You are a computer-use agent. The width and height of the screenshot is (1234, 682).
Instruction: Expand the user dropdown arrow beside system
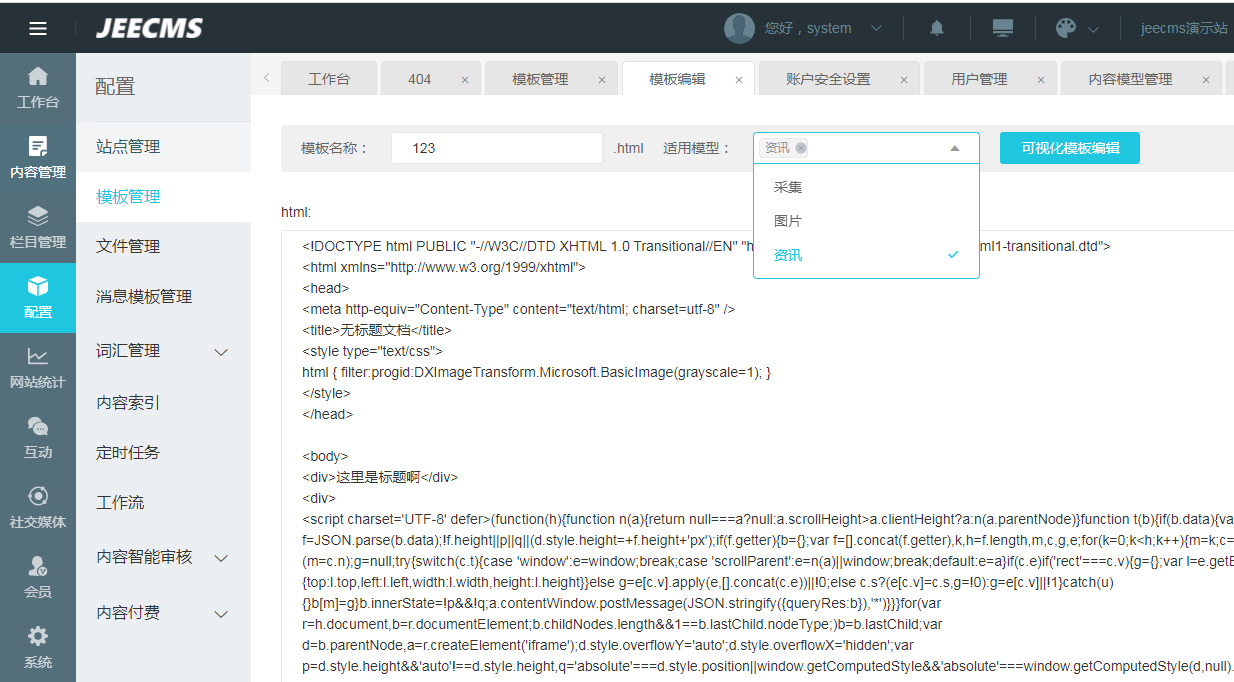876,28
